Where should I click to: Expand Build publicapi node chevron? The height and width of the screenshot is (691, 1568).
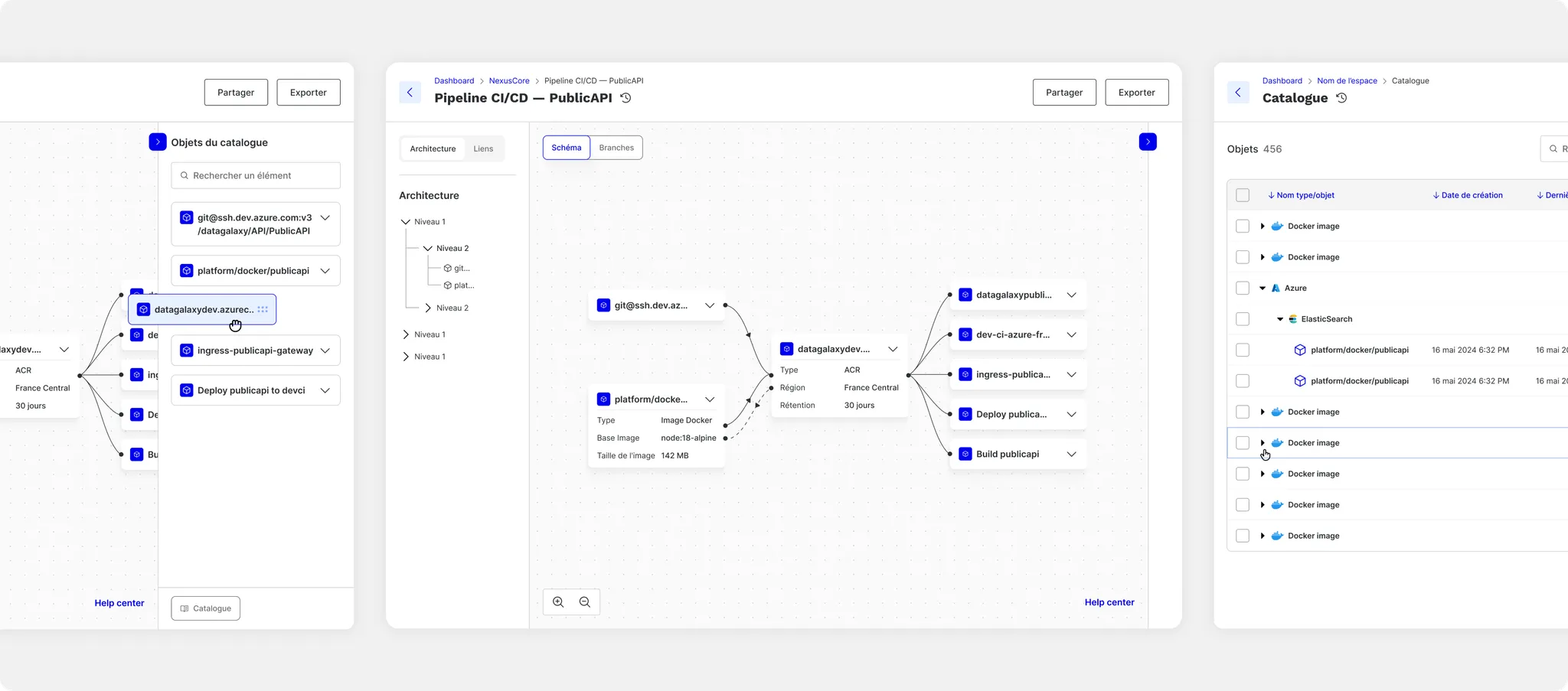pos(1072,455)
